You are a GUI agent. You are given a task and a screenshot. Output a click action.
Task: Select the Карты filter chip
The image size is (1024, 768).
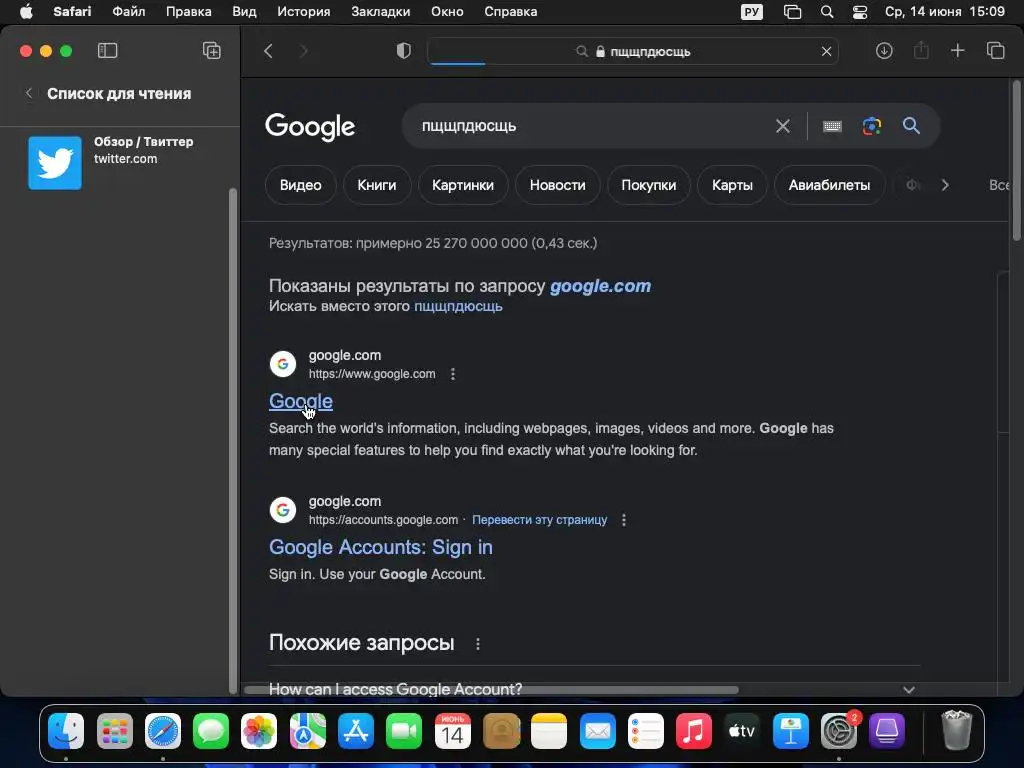[732, 185]
